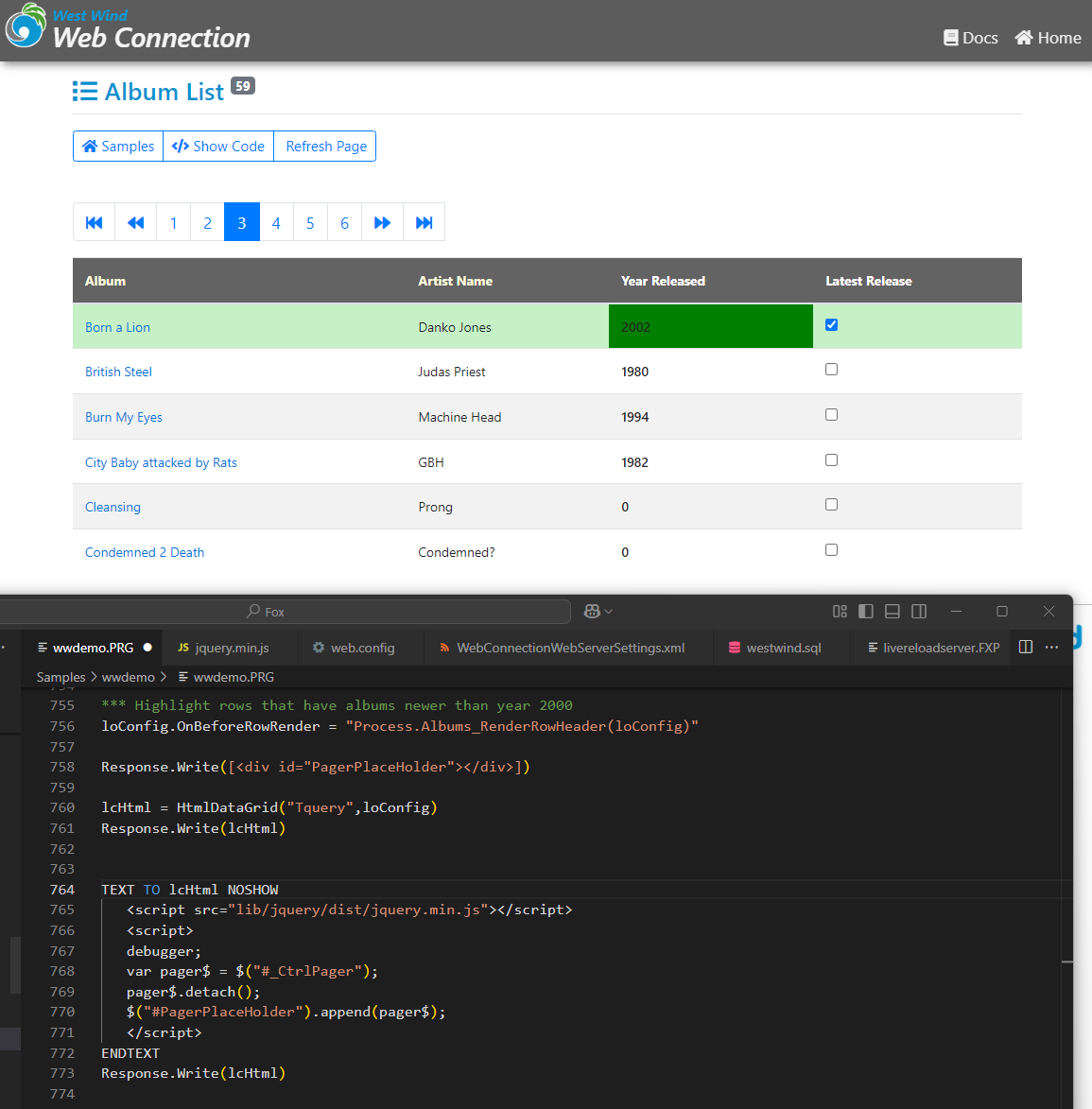Go to previous page in pager

(136, 223)
